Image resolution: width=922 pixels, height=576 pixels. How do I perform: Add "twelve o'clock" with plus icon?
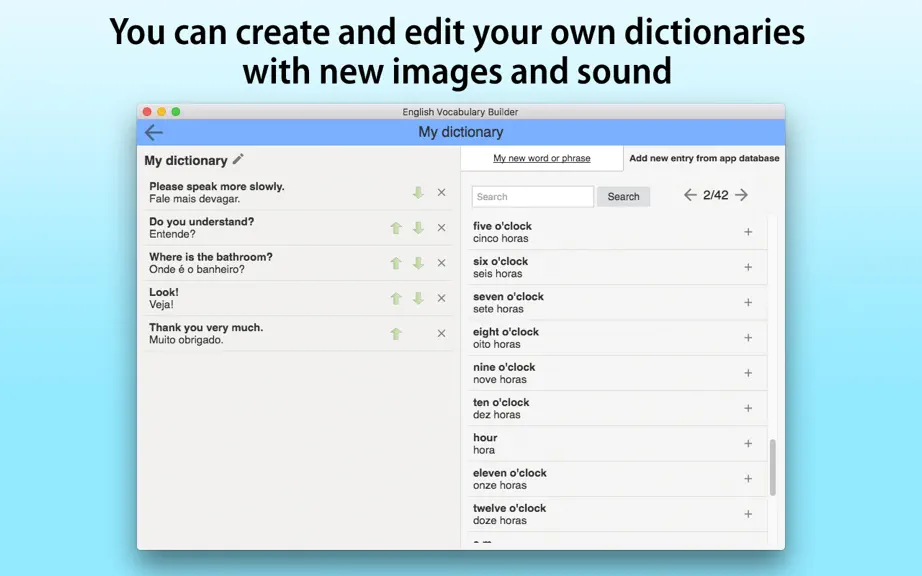(x=748, y=514)
